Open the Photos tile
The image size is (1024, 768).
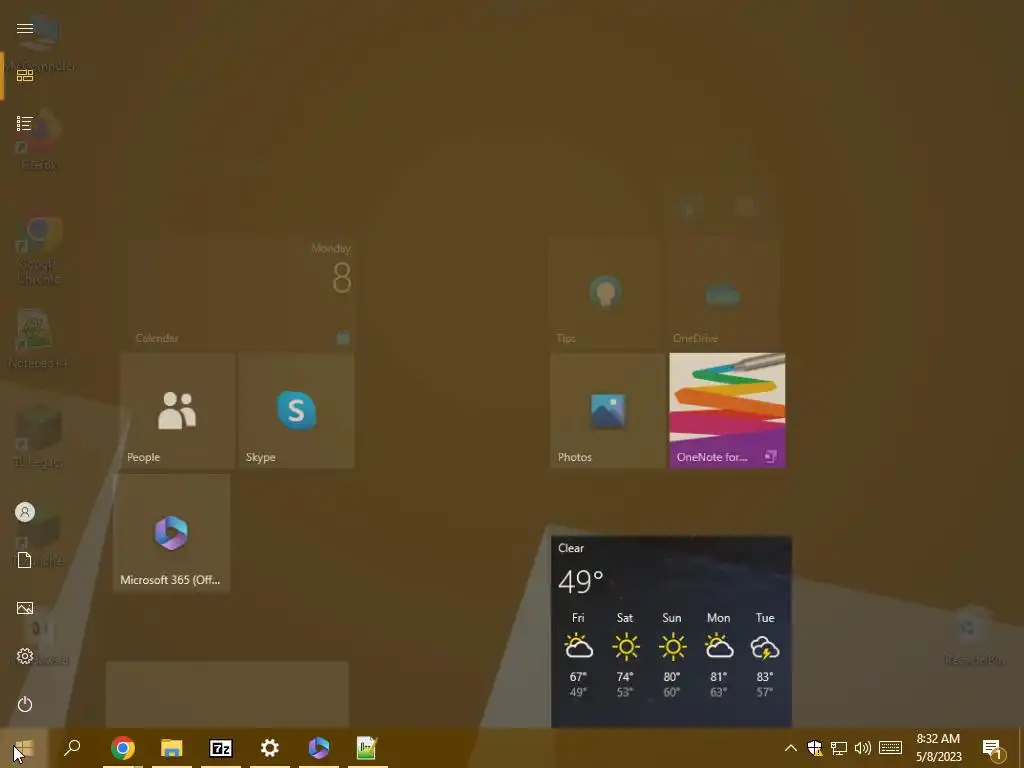607,411
